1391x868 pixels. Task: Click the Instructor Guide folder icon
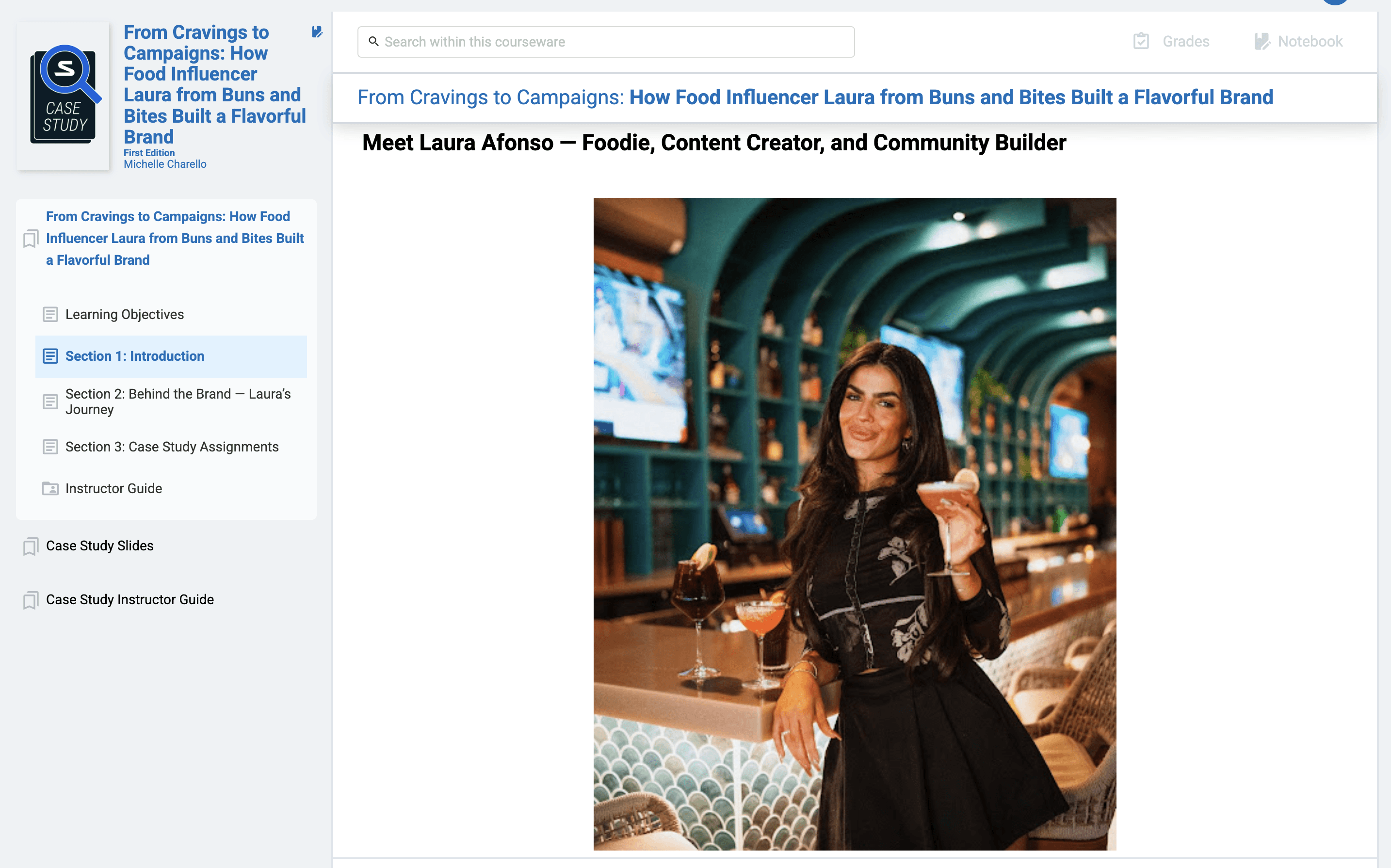point(50,488)
